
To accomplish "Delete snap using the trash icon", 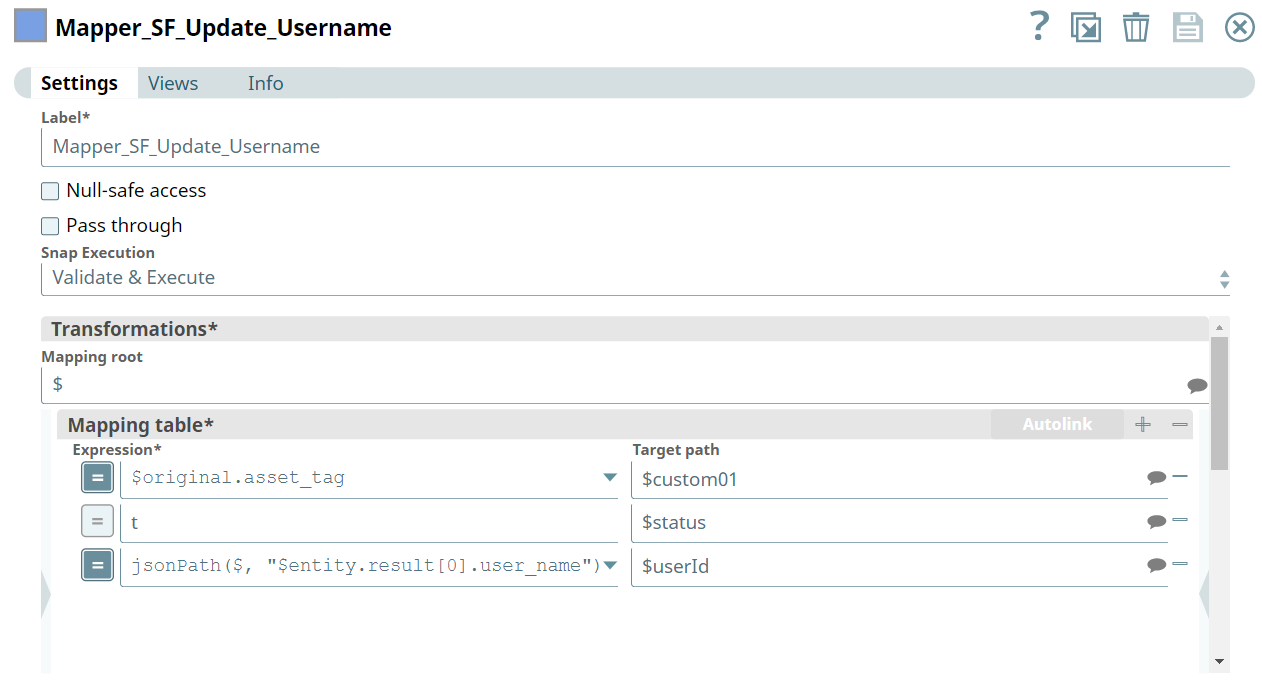I will [1136, 27].
